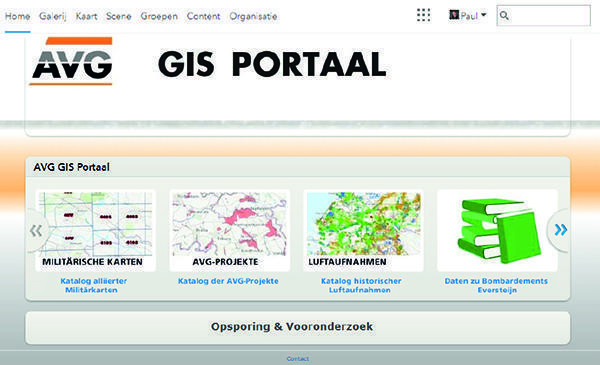The image size is (600, 365).
Task: Click the previous carousel double-arrow
Action: (x=36, y=231)
